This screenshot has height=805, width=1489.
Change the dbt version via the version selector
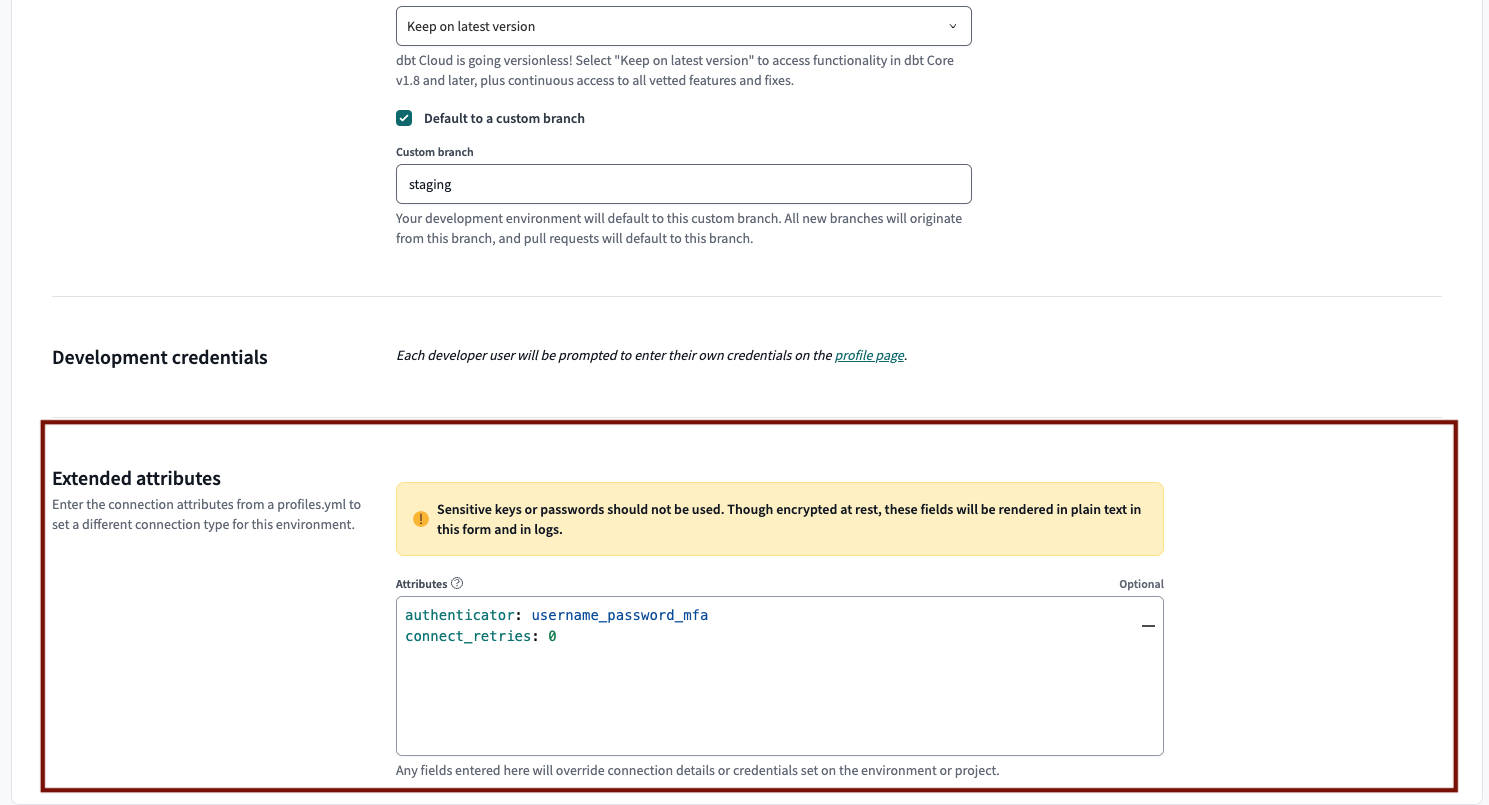(683, 26)
